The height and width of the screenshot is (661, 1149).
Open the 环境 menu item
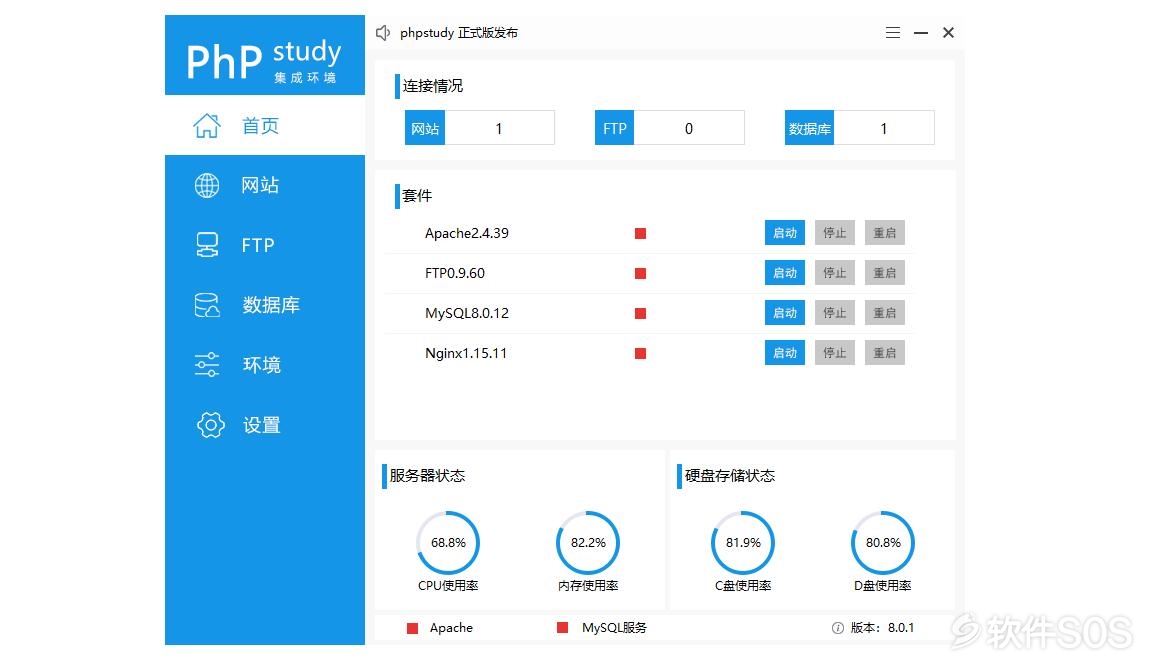point(265,364)
